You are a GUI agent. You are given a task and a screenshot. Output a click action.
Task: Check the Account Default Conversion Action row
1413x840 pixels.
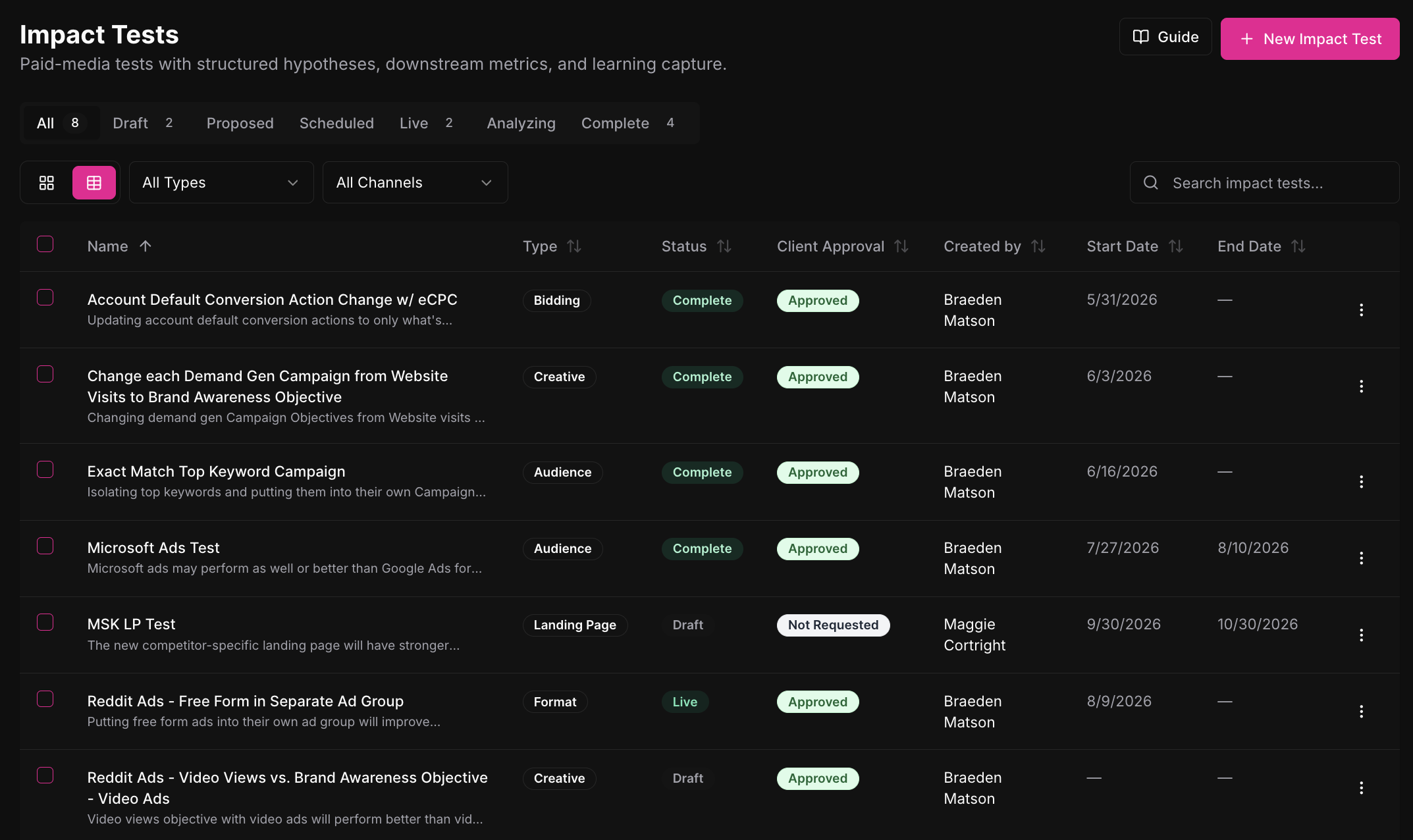click(45, 298)
